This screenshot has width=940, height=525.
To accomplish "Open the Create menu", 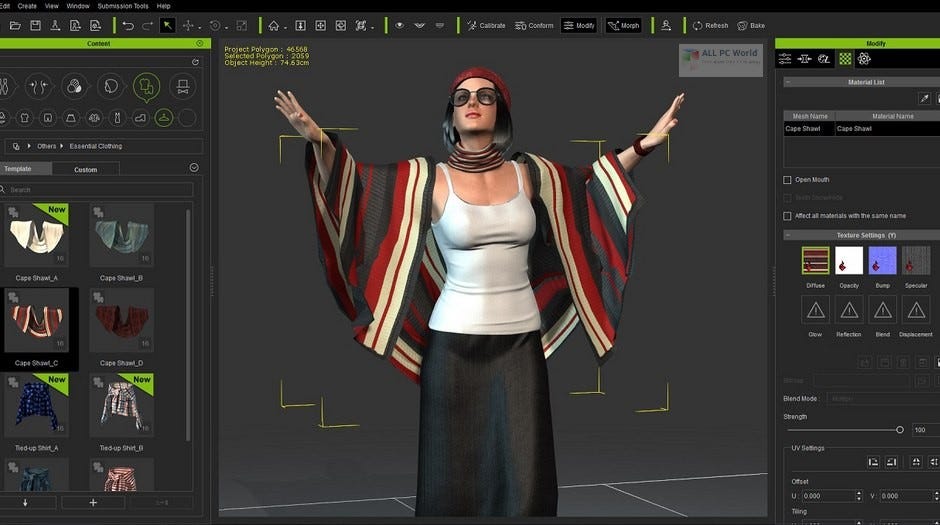I will click(27, 6).
